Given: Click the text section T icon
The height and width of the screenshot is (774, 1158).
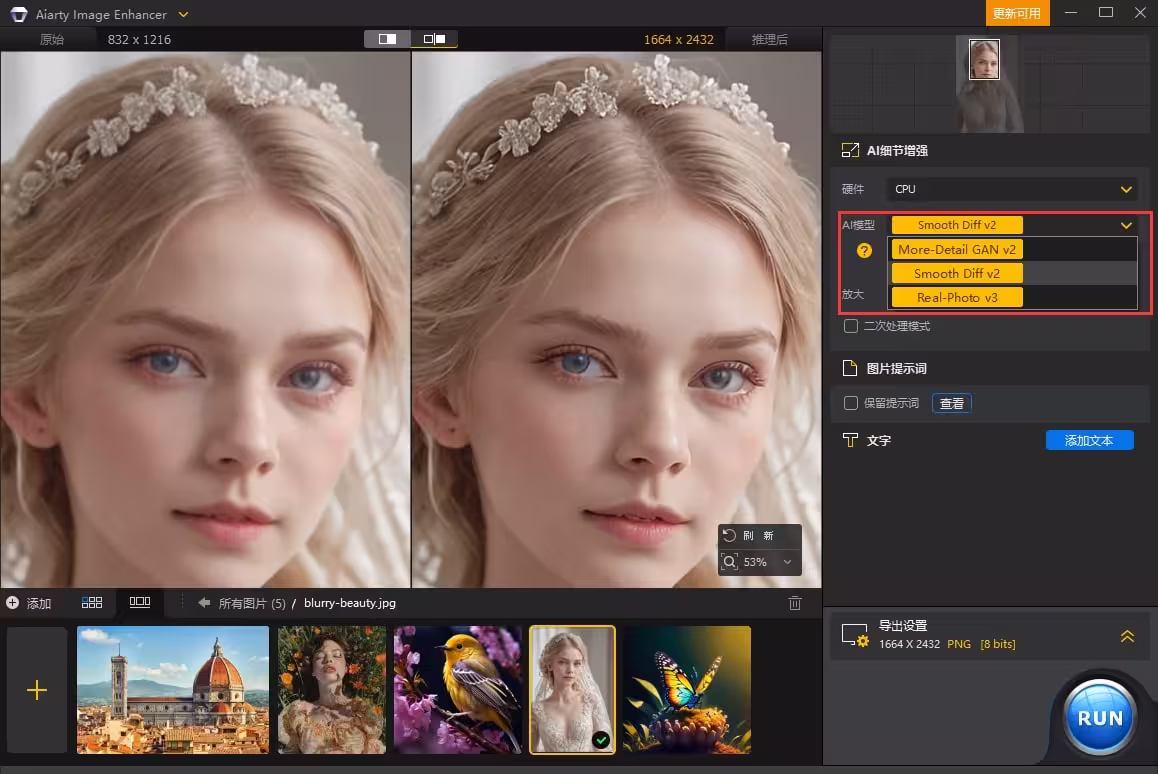Looking at the screenshot, I should point(850,441).
